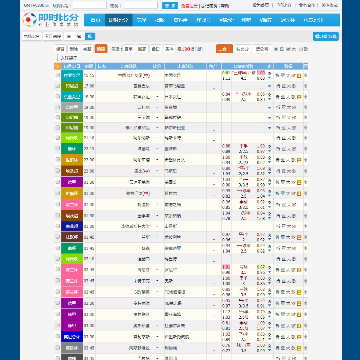This screenshot has width=360, height=360.
Task: Tick the checkbox of the top teal-league row
Action: click(x=57, y=76)
